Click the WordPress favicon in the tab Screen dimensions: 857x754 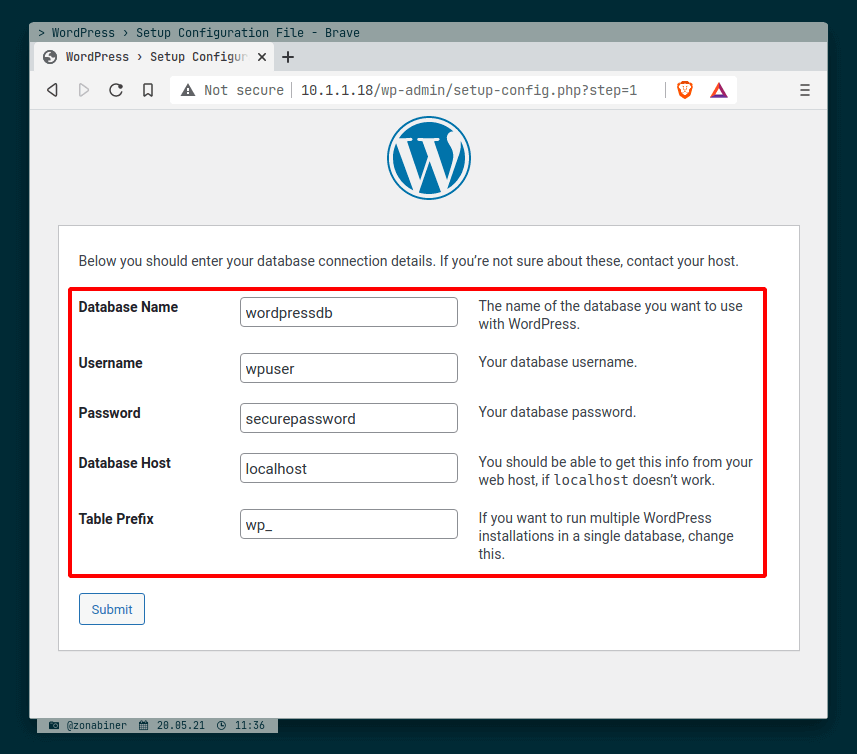pos(48,57)
